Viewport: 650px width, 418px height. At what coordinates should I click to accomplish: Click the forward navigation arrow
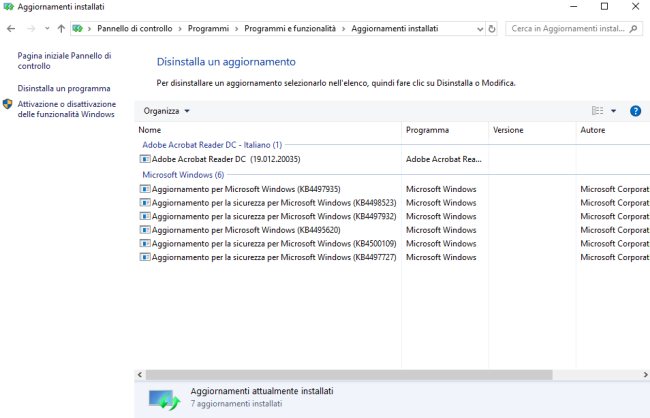pos(31,29)
